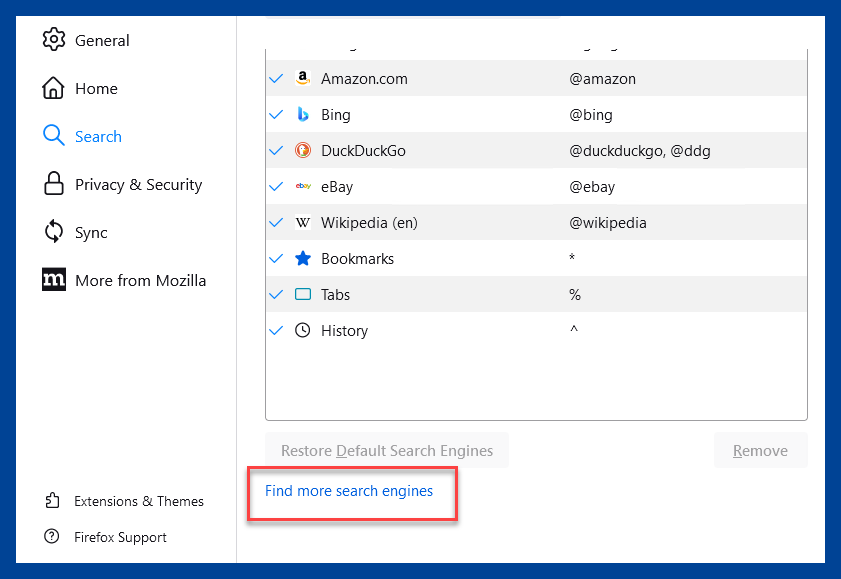Click the Extensions & Themes puzzle icon
Screen dimensions: 841x579
[x=52, y=500]
